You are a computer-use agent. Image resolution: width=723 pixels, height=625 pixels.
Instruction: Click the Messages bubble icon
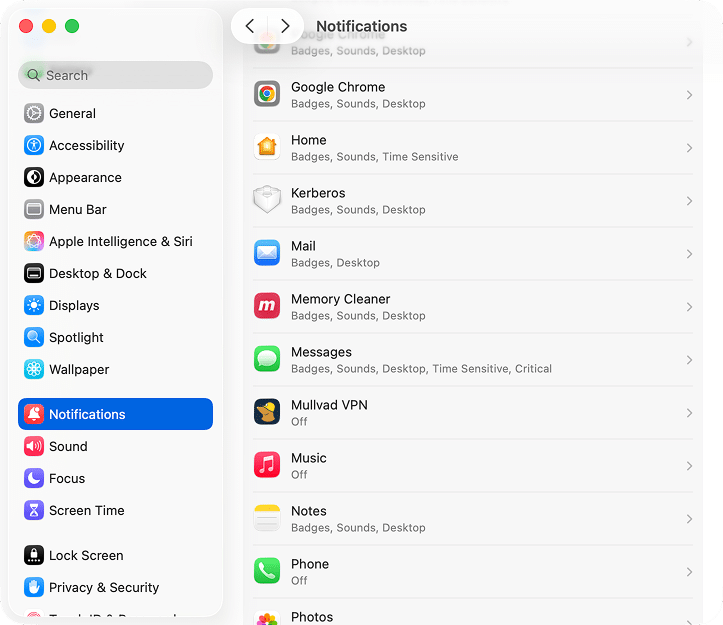point(267,359)
